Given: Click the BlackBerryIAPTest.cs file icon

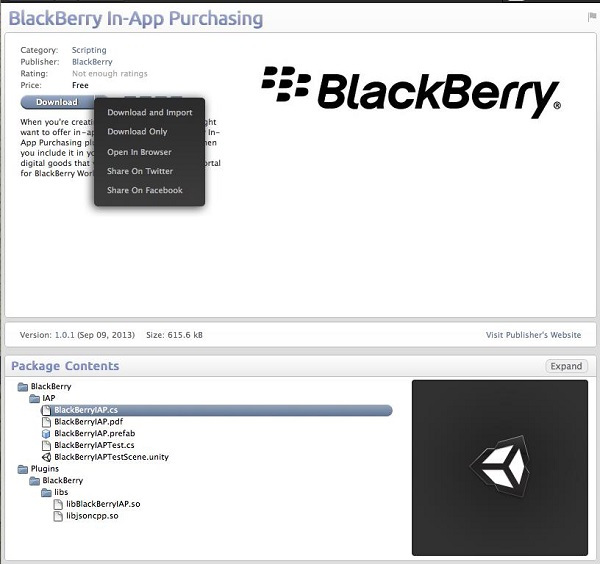Looking at the screenshot, I should click(x=46, y=445).
